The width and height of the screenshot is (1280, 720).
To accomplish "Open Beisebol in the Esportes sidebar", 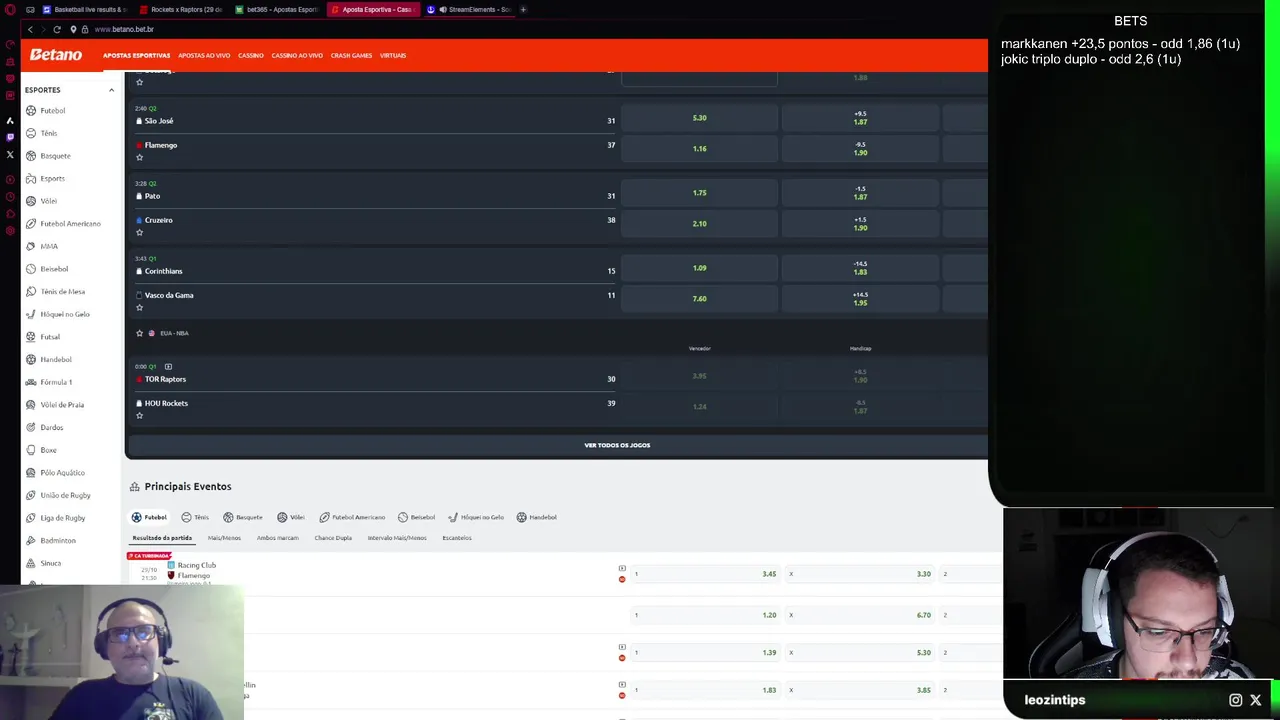I will point(54,269).
